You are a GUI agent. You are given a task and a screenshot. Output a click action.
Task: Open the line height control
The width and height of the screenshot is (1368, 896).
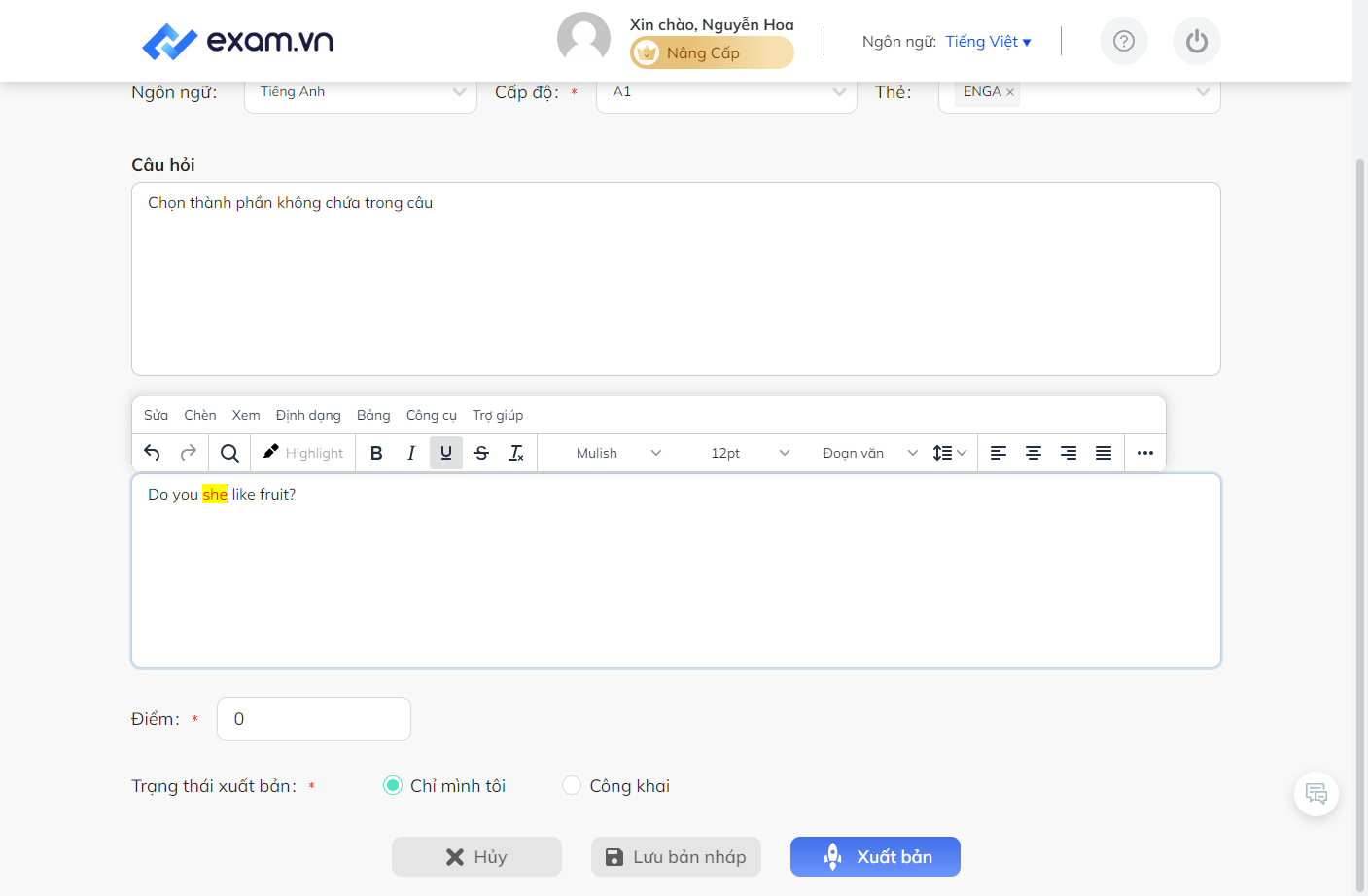click(x=949, y=453)
